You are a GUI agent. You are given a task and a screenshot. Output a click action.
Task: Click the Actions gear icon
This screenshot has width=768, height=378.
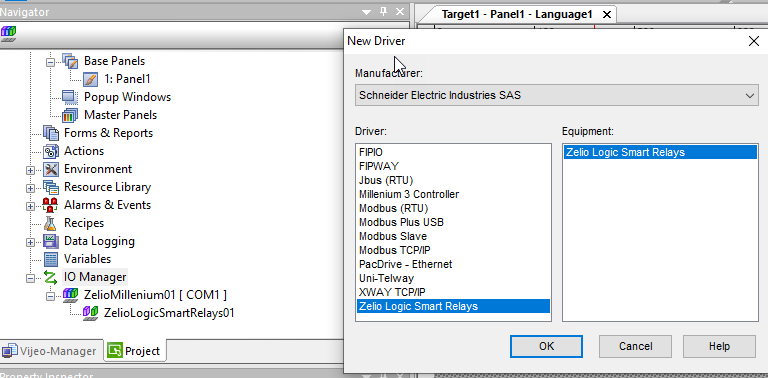tap(50, 151)
